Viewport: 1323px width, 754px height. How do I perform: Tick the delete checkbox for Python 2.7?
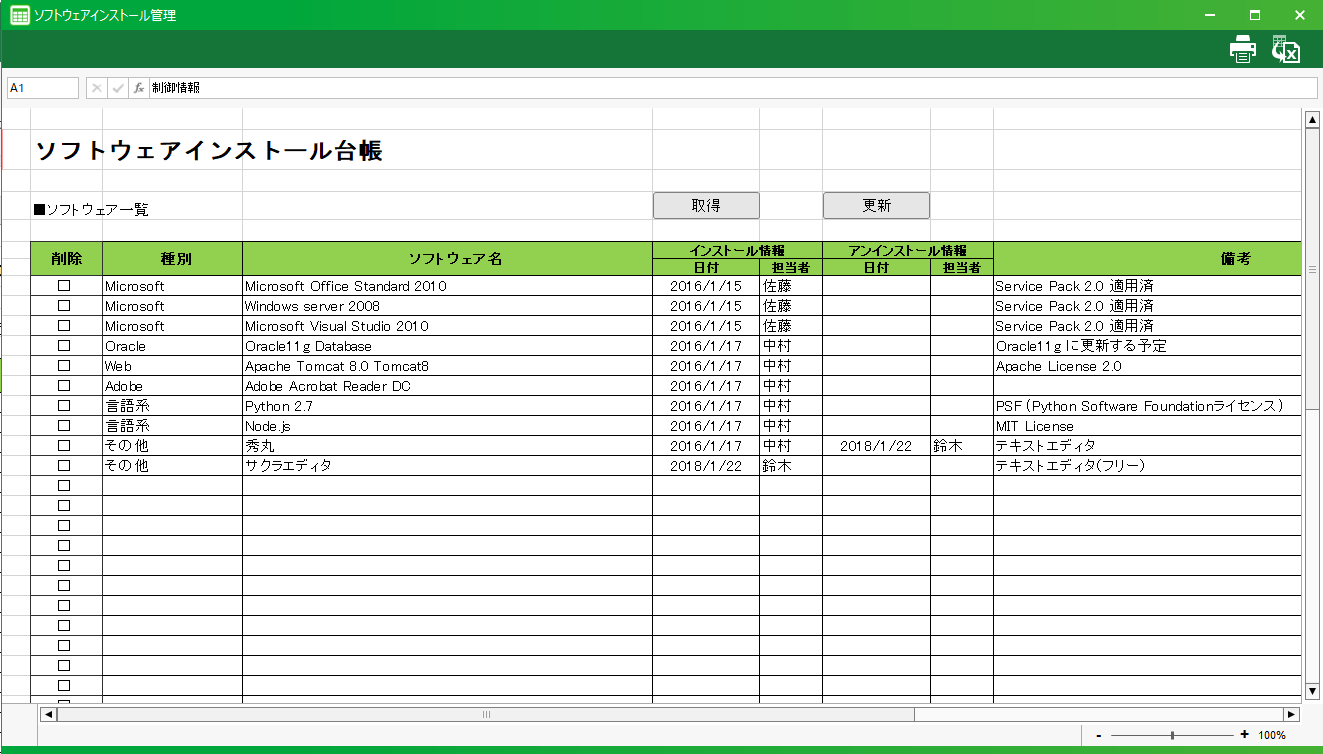[x=64, y=406]
